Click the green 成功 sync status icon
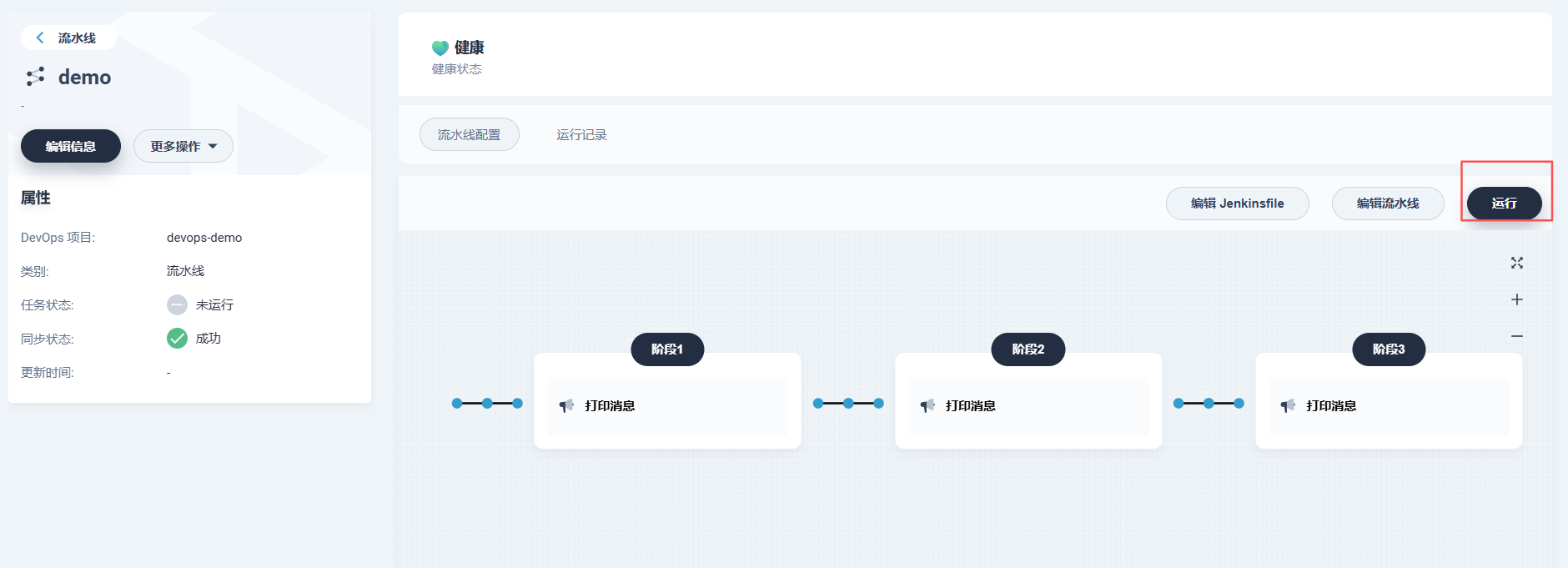Screen dimensions: 1568x568 [177, 338]
